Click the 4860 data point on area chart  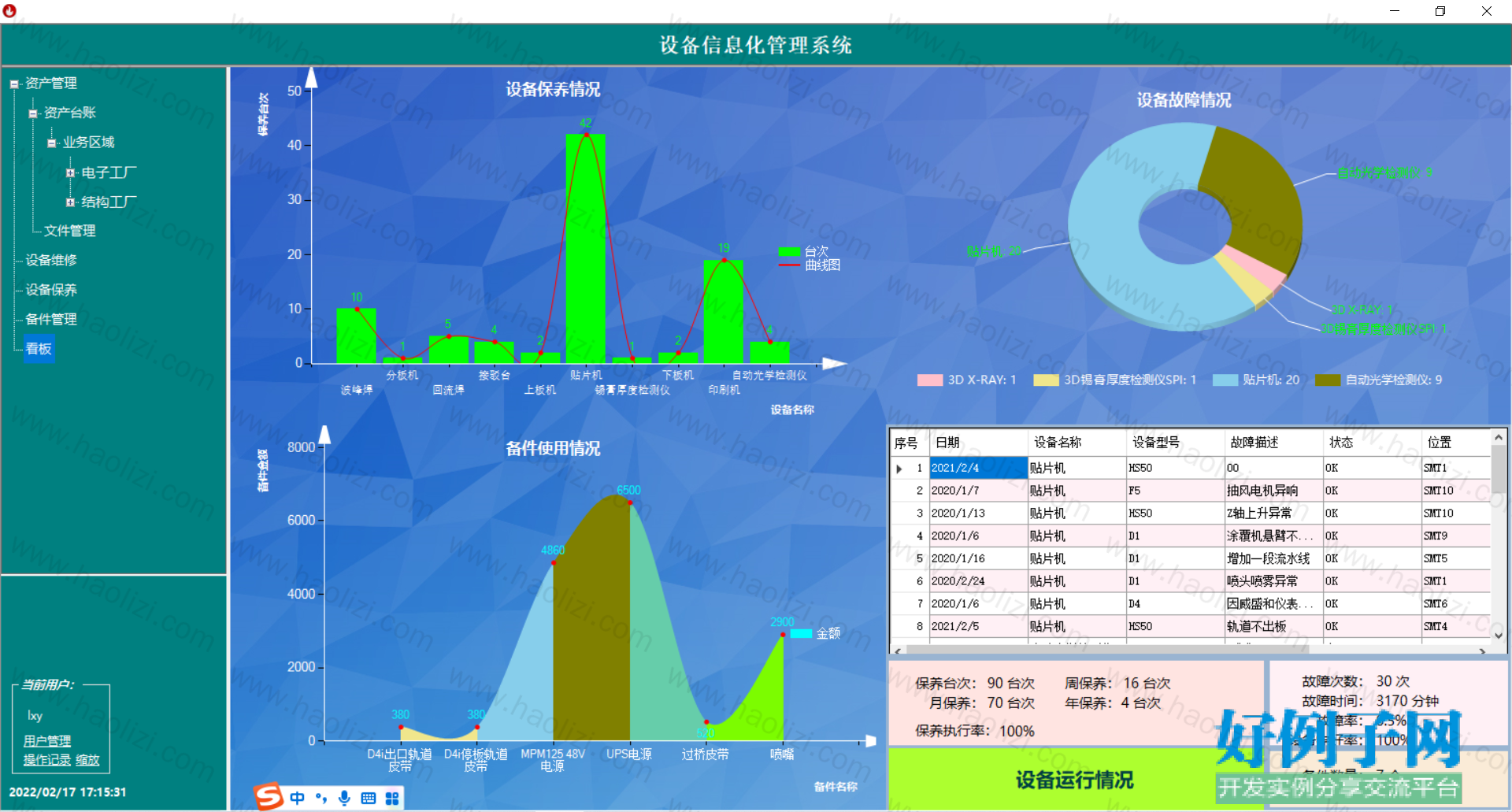[x=554, y=562]
